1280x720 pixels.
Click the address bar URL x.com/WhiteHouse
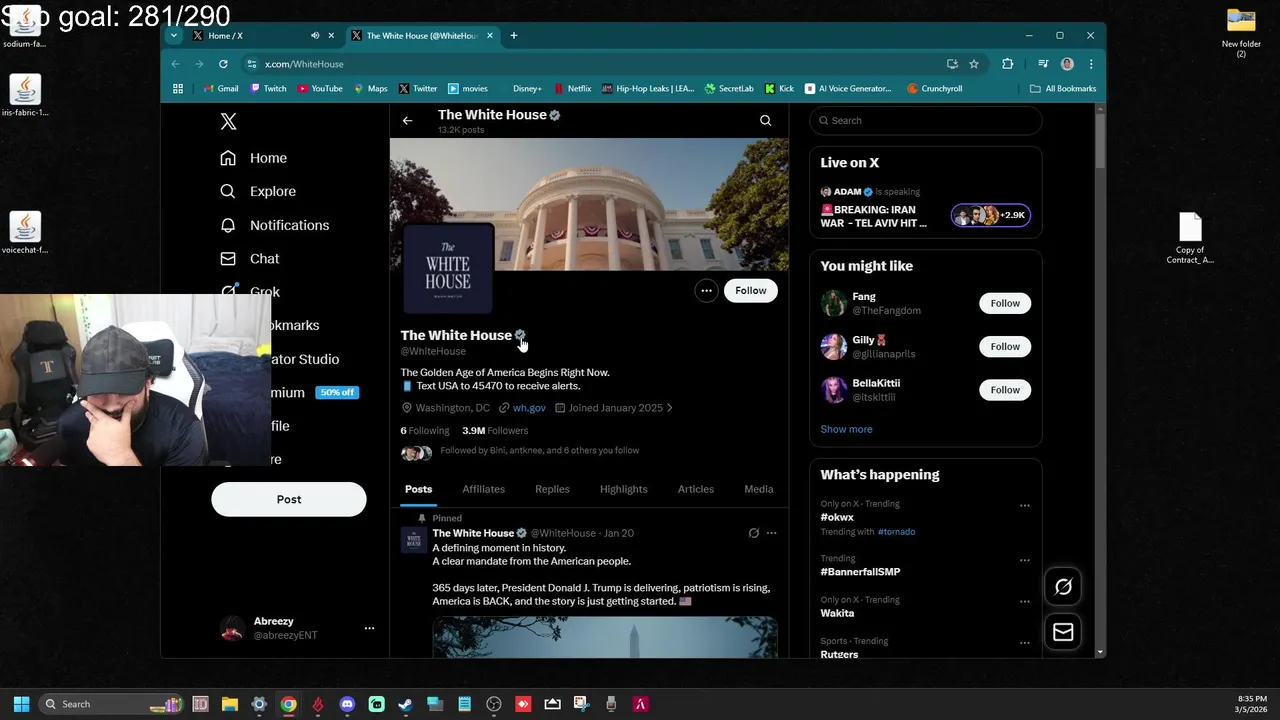click(304, 64)
